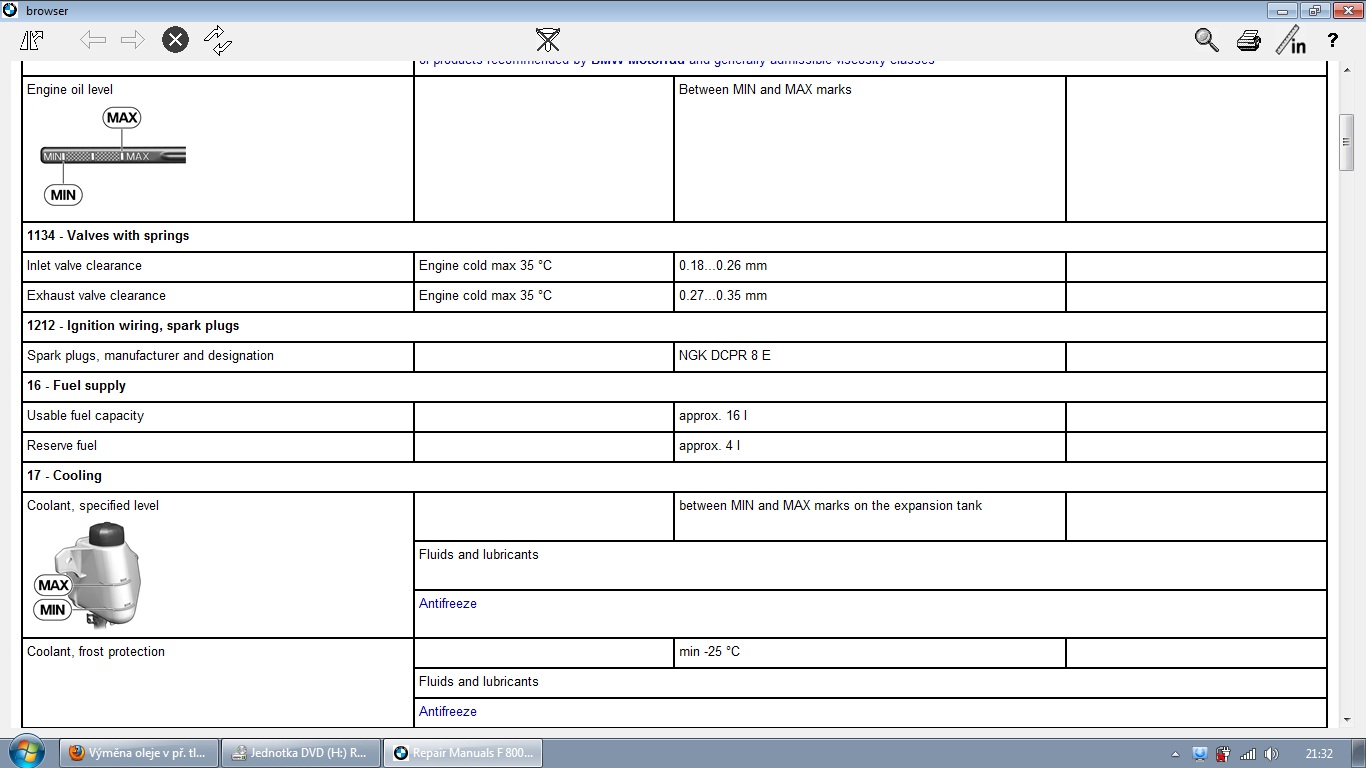Switch to Jednotka DVD (H:) taskbar window
The height and width of the screenshot is (768, 1366).
coord(300,753)
